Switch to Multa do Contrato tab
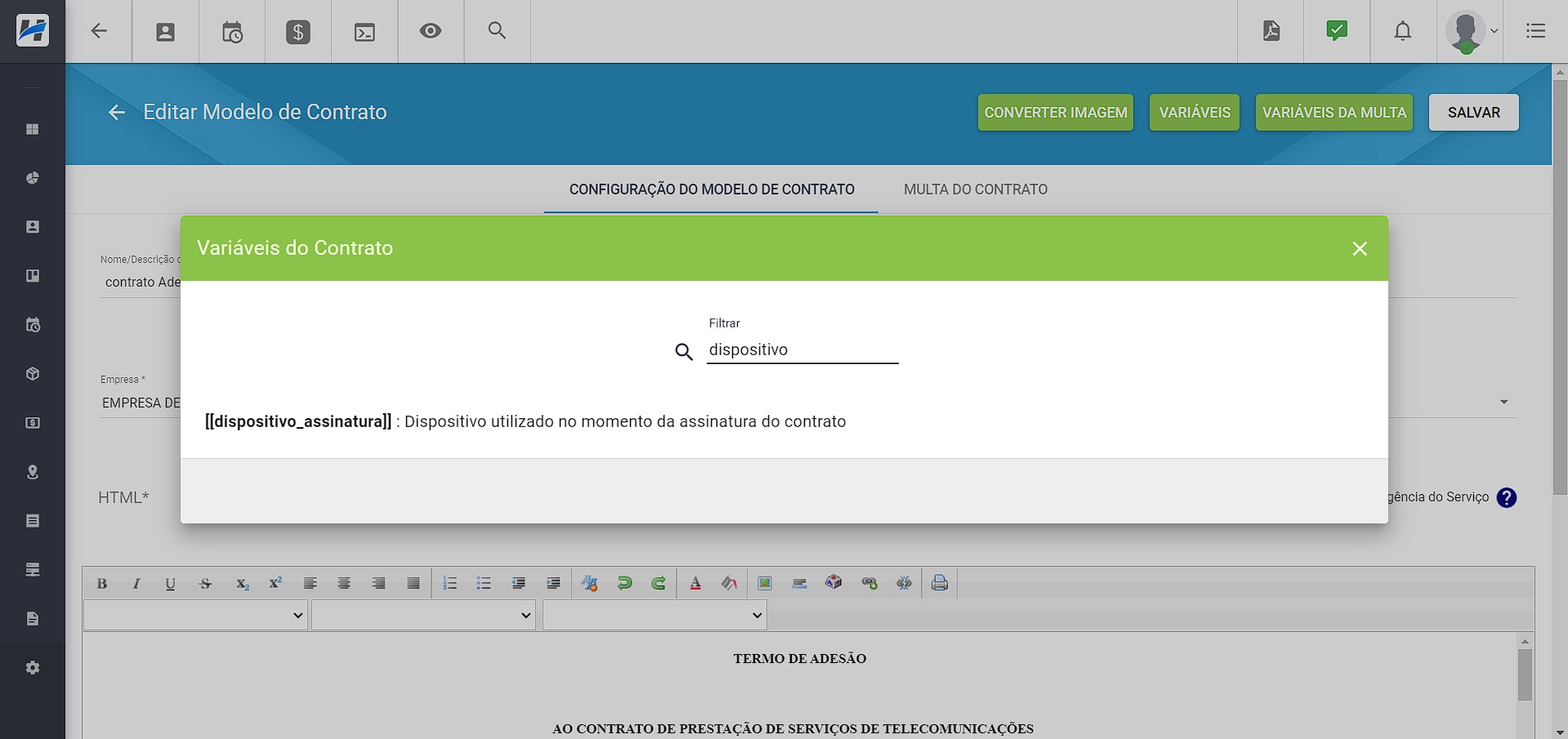Viewport: 1568px width, 739px height. click(x=976, y=189)
